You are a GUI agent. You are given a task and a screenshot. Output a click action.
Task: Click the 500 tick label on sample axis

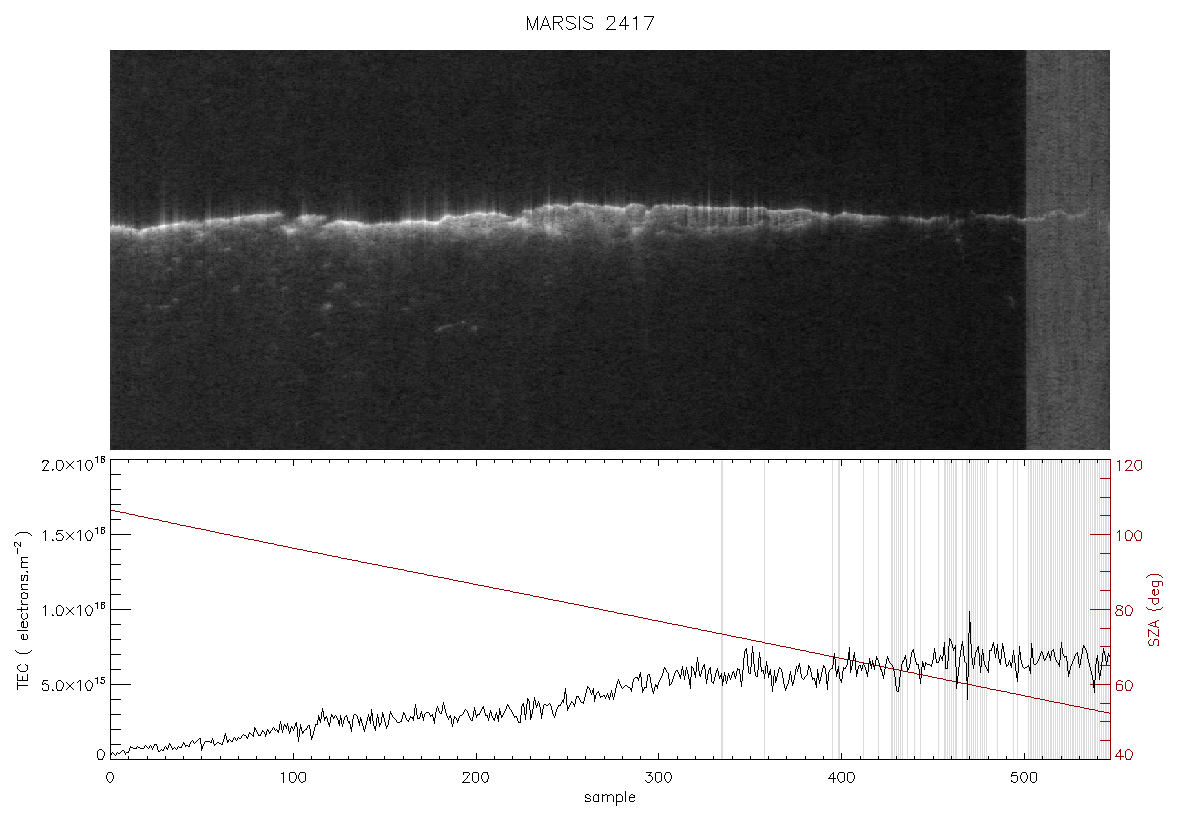1023,777
